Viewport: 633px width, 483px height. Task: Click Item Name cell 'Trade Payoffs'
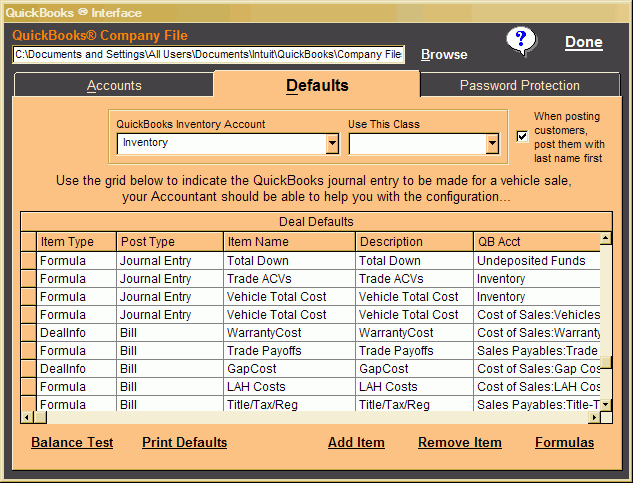(289, 351)
